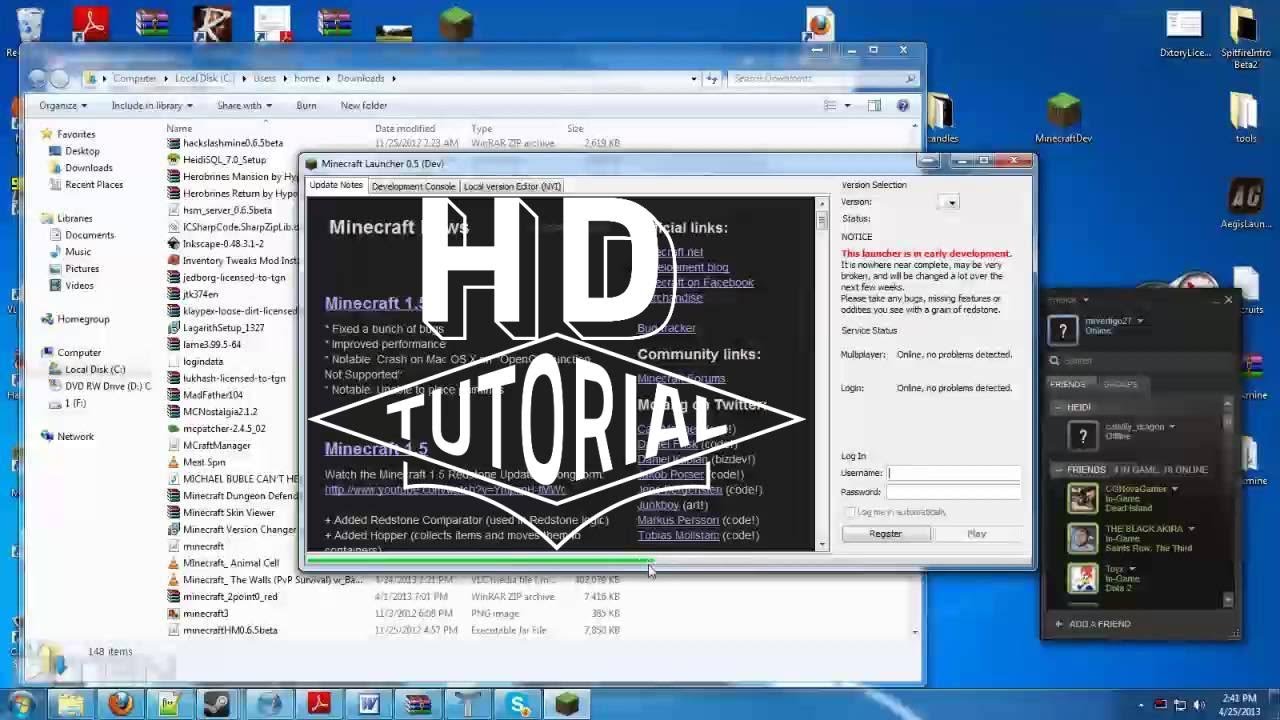Open Windows Explorer from the taskbar
The height and width of the screenshot is (720, 1280).
pos(70,704)
